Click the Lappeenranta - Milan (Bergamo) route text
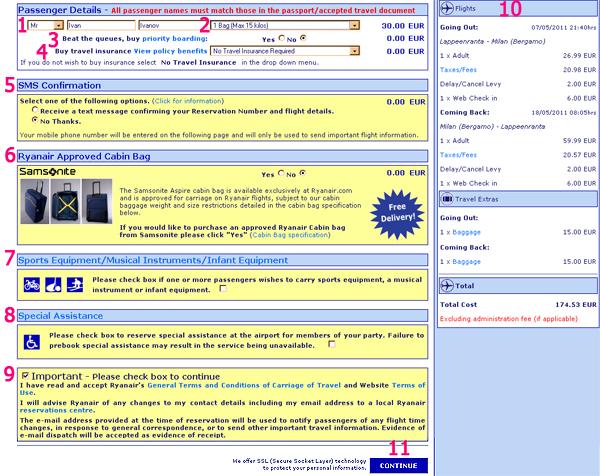 coord(492,41)
